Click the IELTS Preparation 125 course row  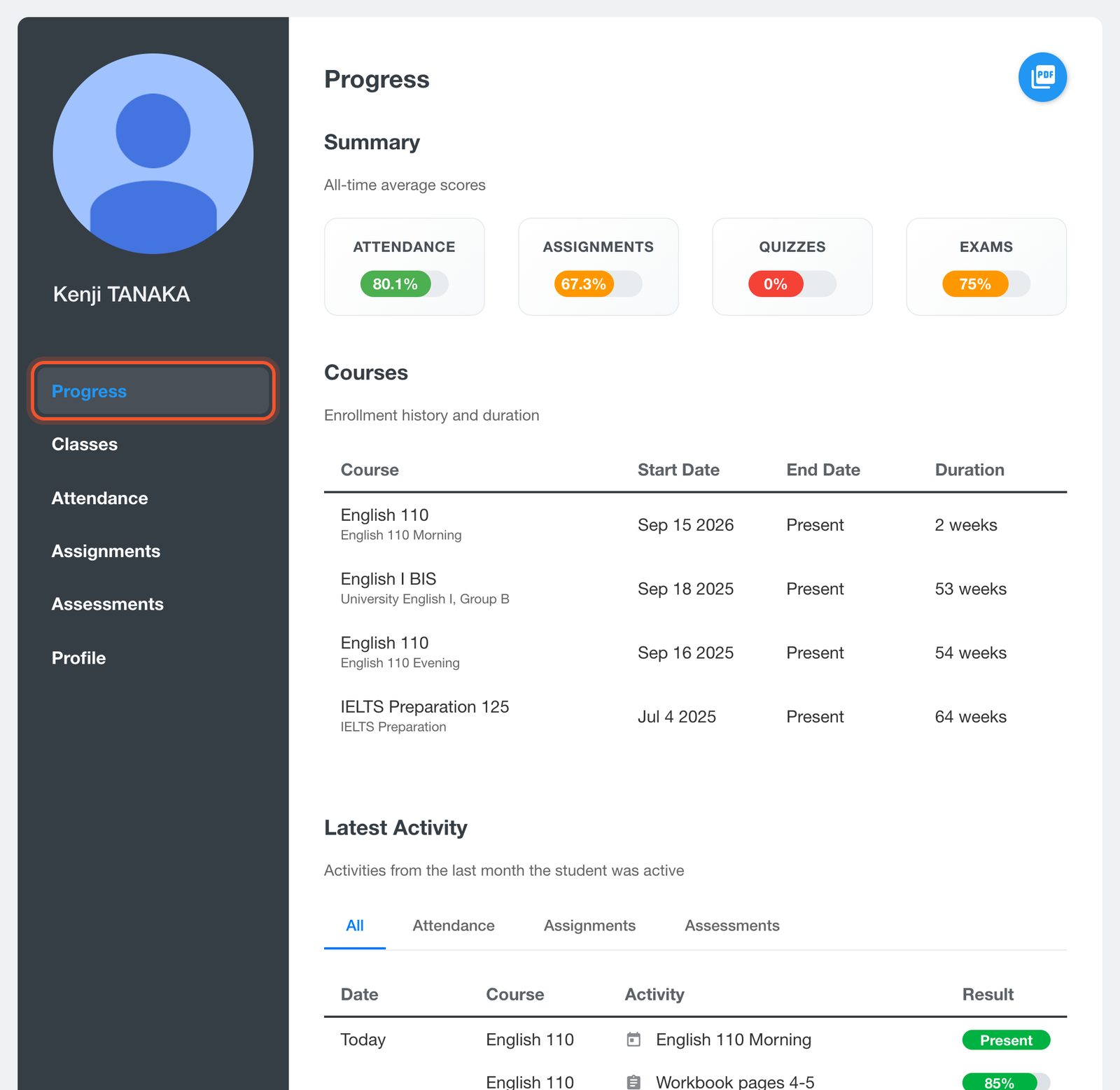[695, 717]
